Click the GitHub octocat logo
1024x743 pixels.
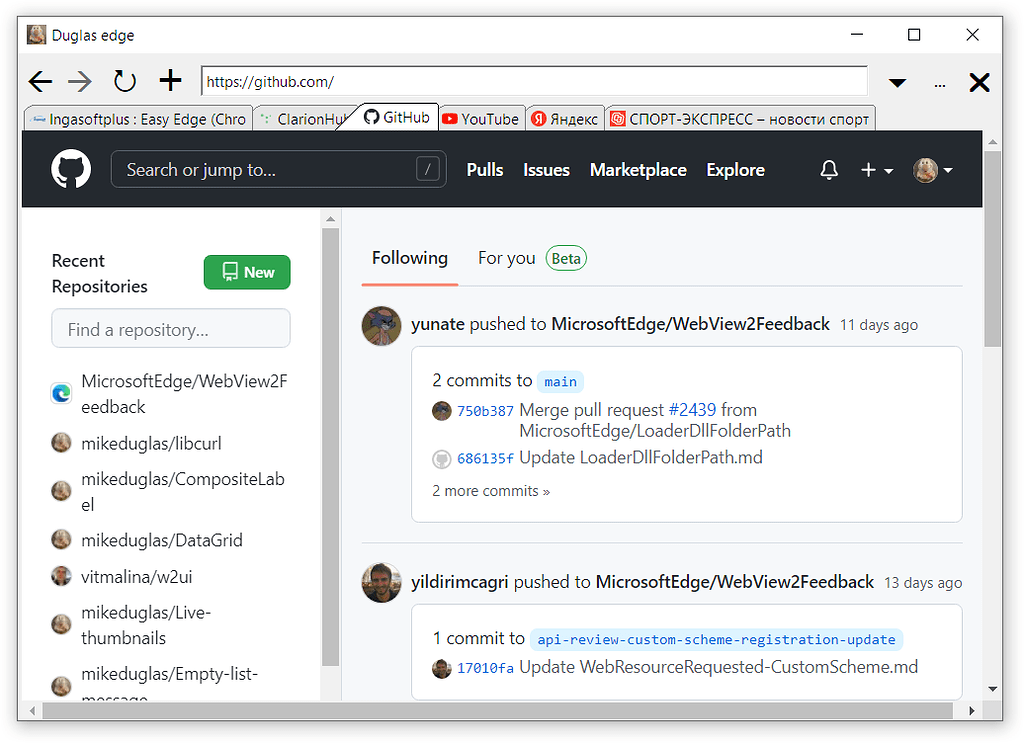coord(70,168)
